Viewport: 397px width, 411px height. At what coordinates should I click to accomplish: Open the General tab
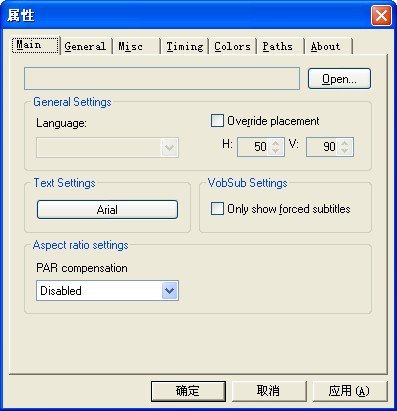click(85, 46)
